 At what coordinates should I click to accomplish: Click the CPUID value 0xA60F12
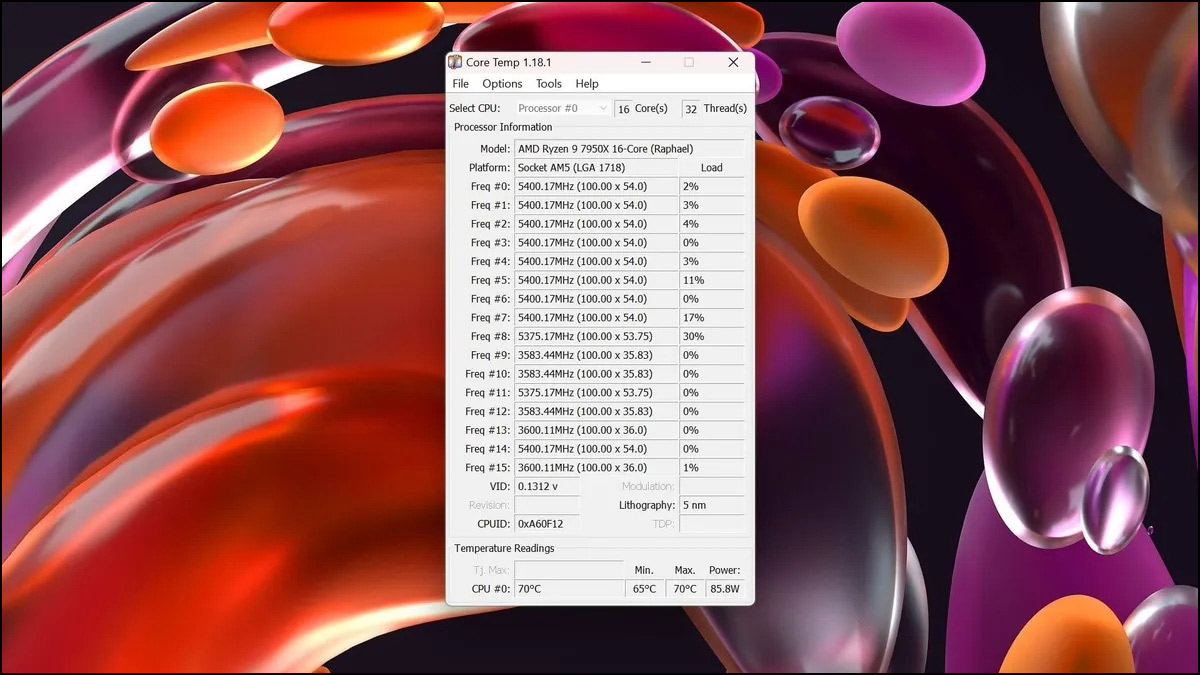point(547,524)
